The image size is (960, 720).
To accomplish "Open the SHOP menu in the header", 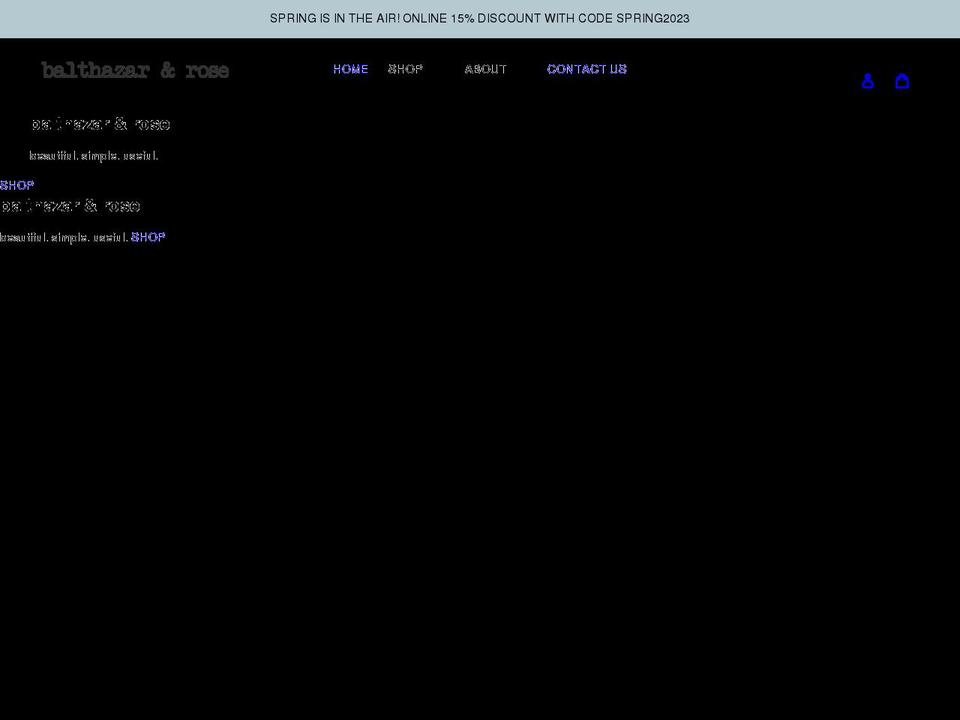I will tap(405, 69).
